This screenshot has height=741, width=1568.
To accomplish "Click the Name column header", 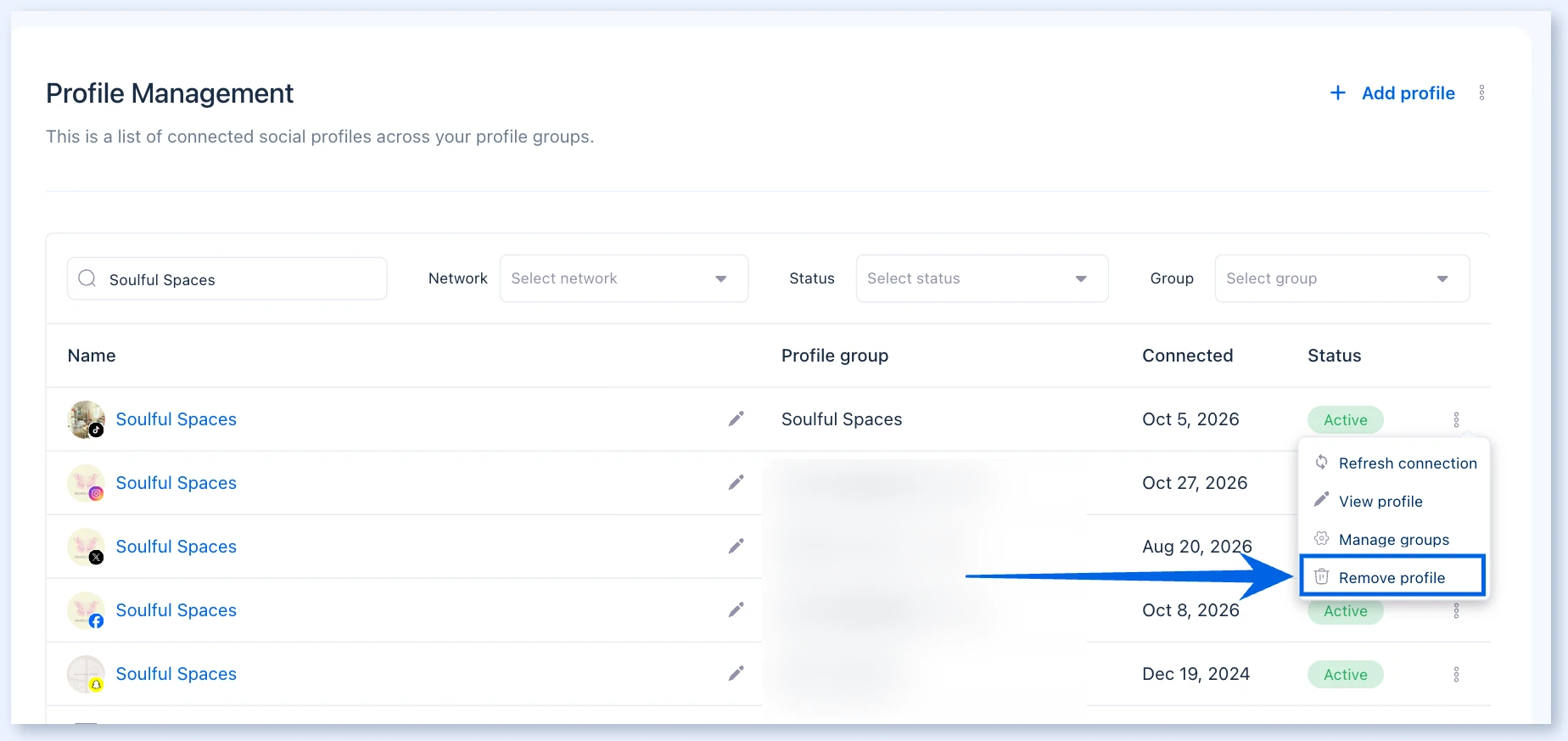I will [x=92, y=356].
